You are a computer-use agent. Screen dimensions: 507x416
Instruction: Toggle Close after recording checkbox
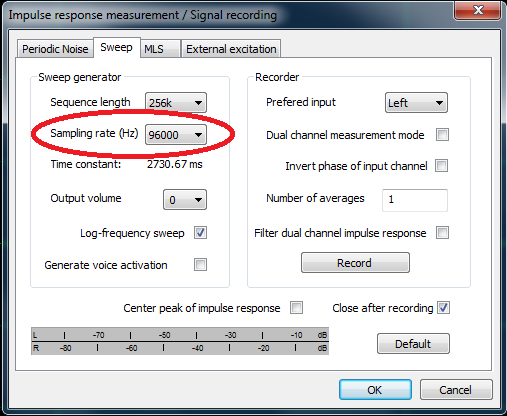pos(443,308)
